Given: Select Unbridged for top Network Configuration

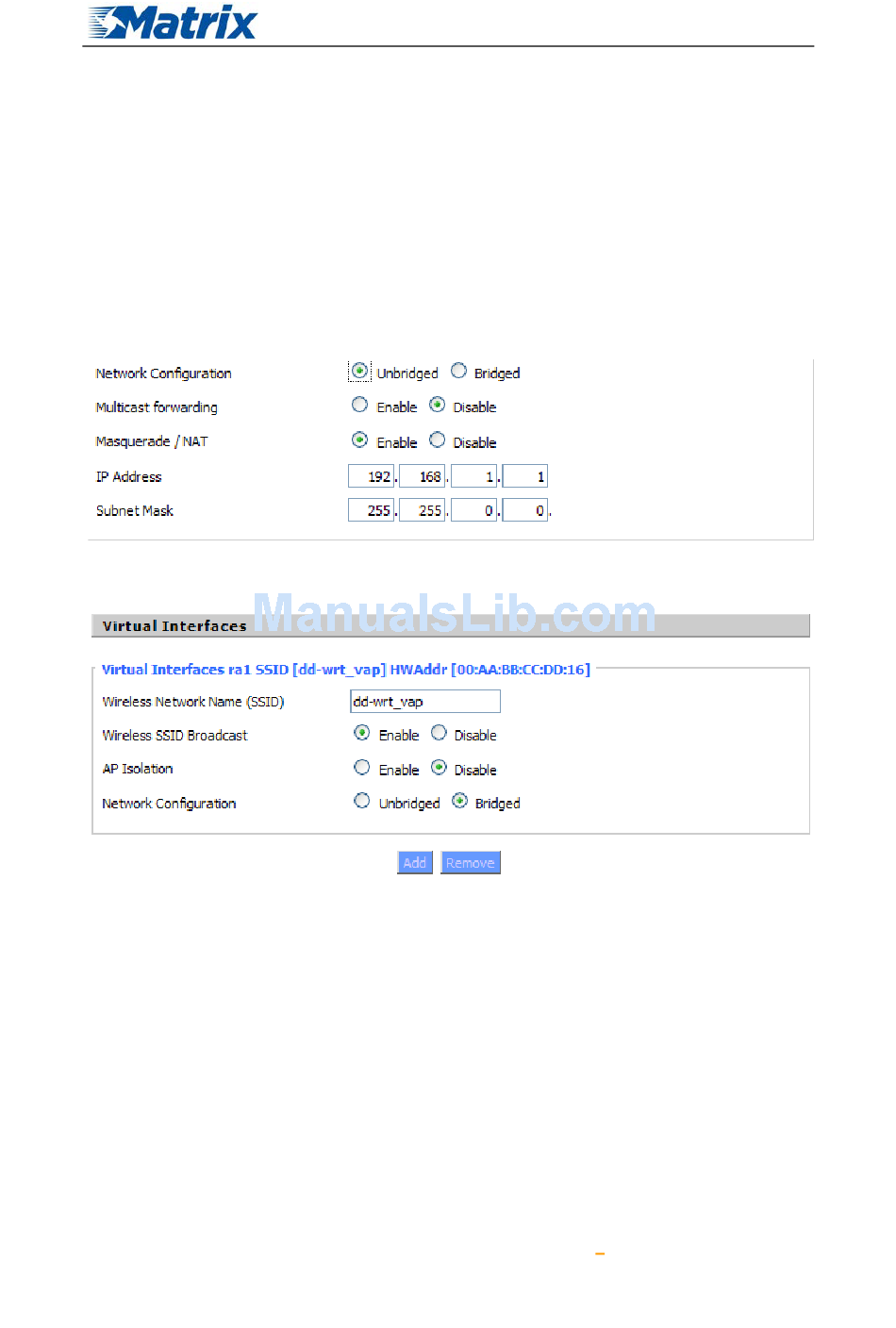Looking at the screenshot, I should [x=360, y=372].
